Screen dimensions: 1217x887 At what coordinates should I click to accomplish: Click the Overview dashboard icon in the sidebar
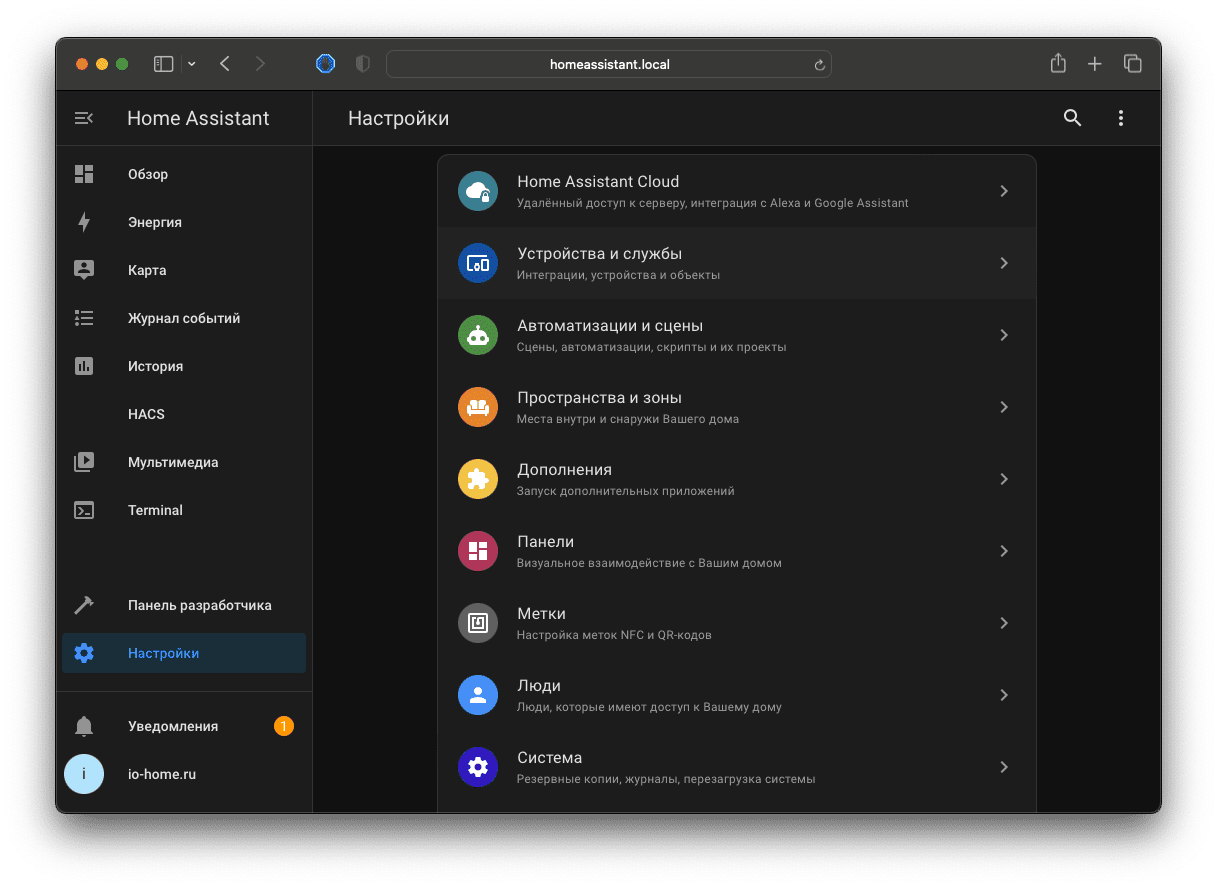84,174
